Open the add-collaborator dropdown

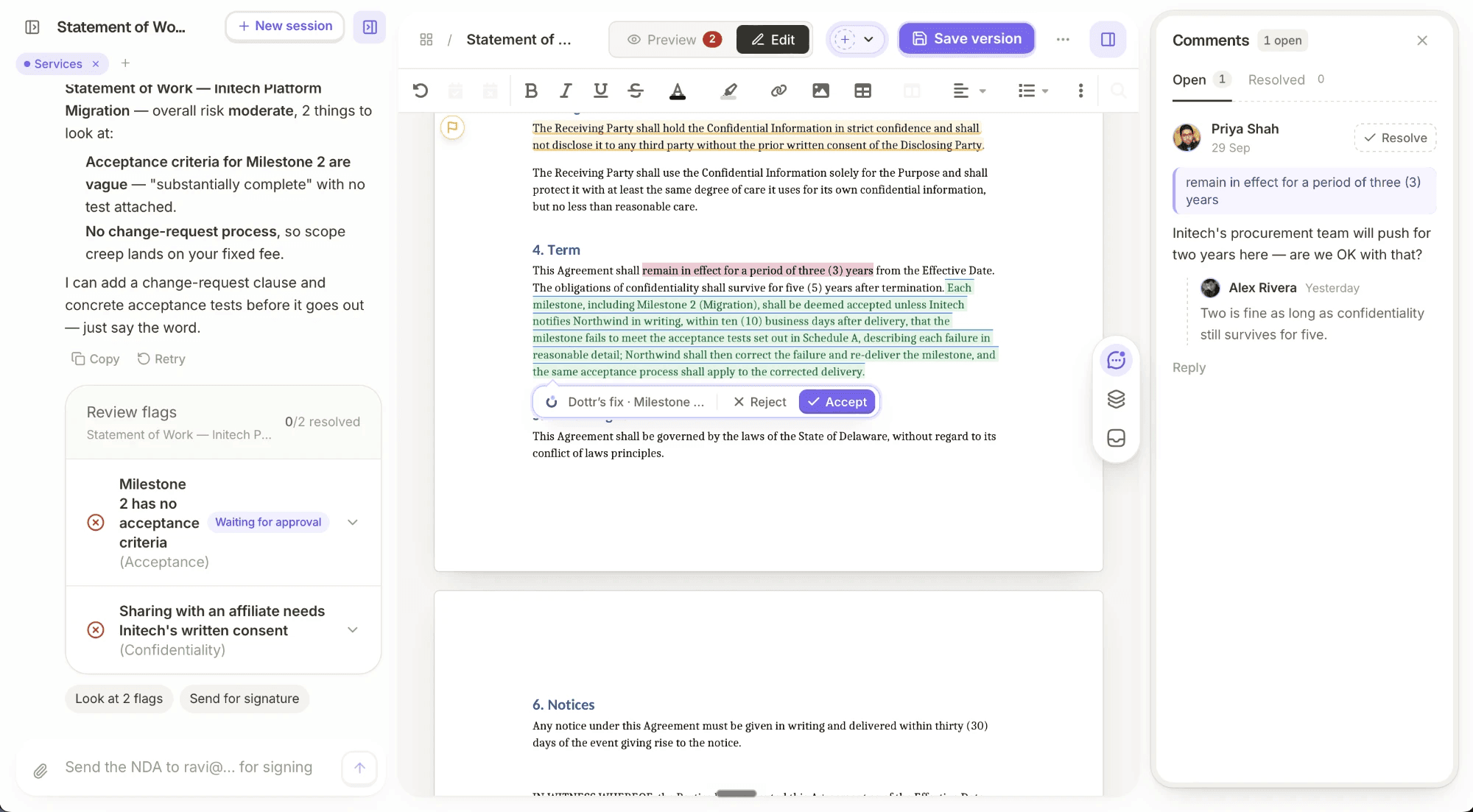(x=856, y=39)
